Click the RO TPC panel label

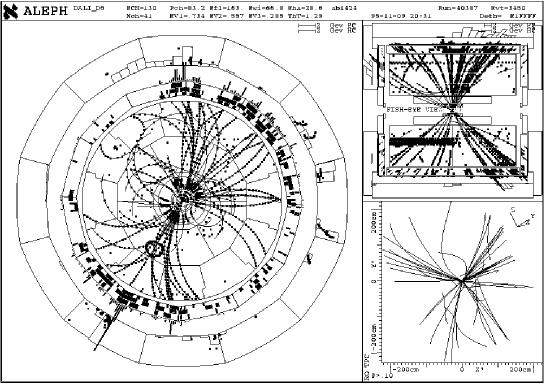(367, 365)
